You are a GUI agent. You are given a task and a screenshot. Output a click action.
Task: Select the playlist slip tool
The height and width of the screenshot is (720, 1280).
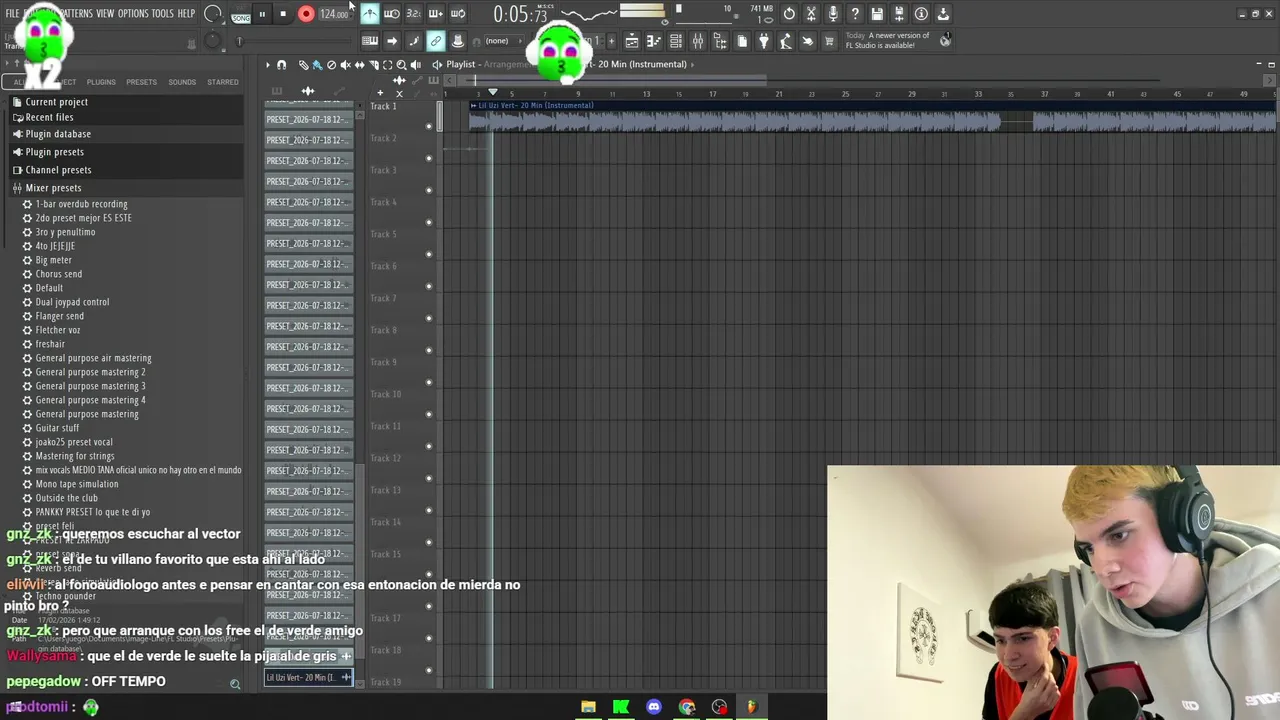359,65
